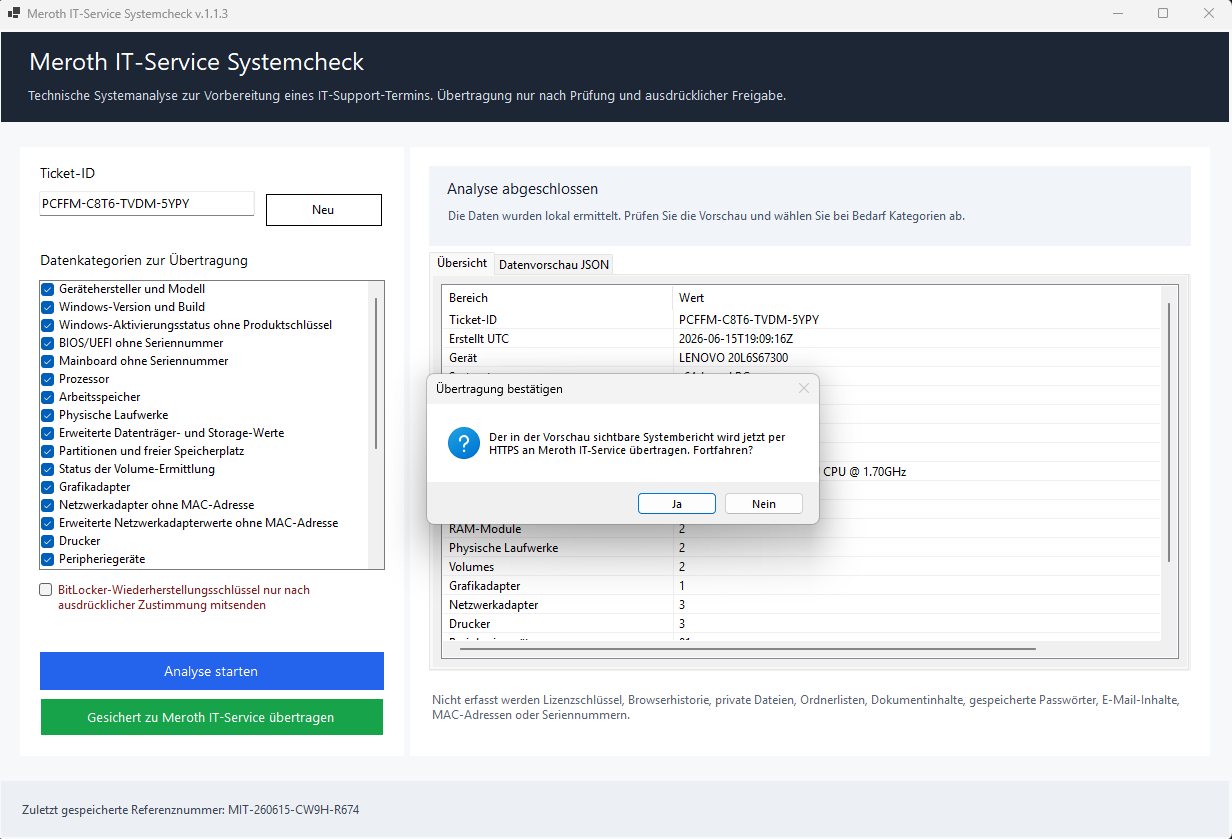1232x839 pixels.
Task: Click the Bereich column header
Action: click(x=558, y=298)
